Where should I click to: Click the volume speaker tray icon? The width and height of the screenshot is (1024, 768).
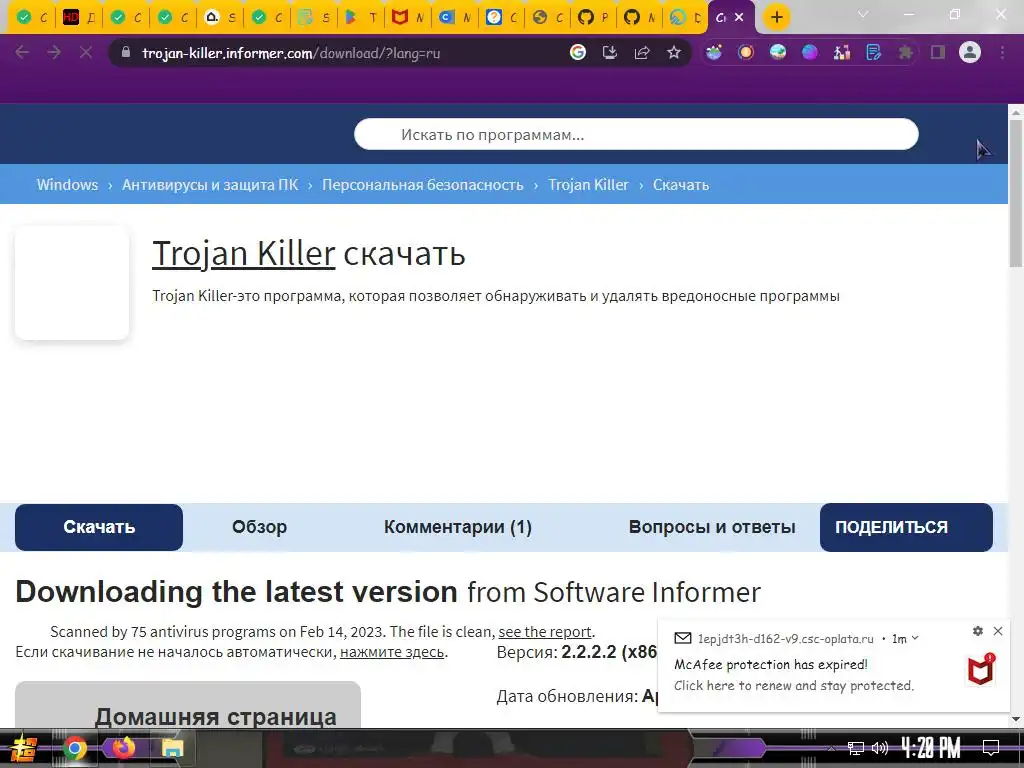click(880, 748)
